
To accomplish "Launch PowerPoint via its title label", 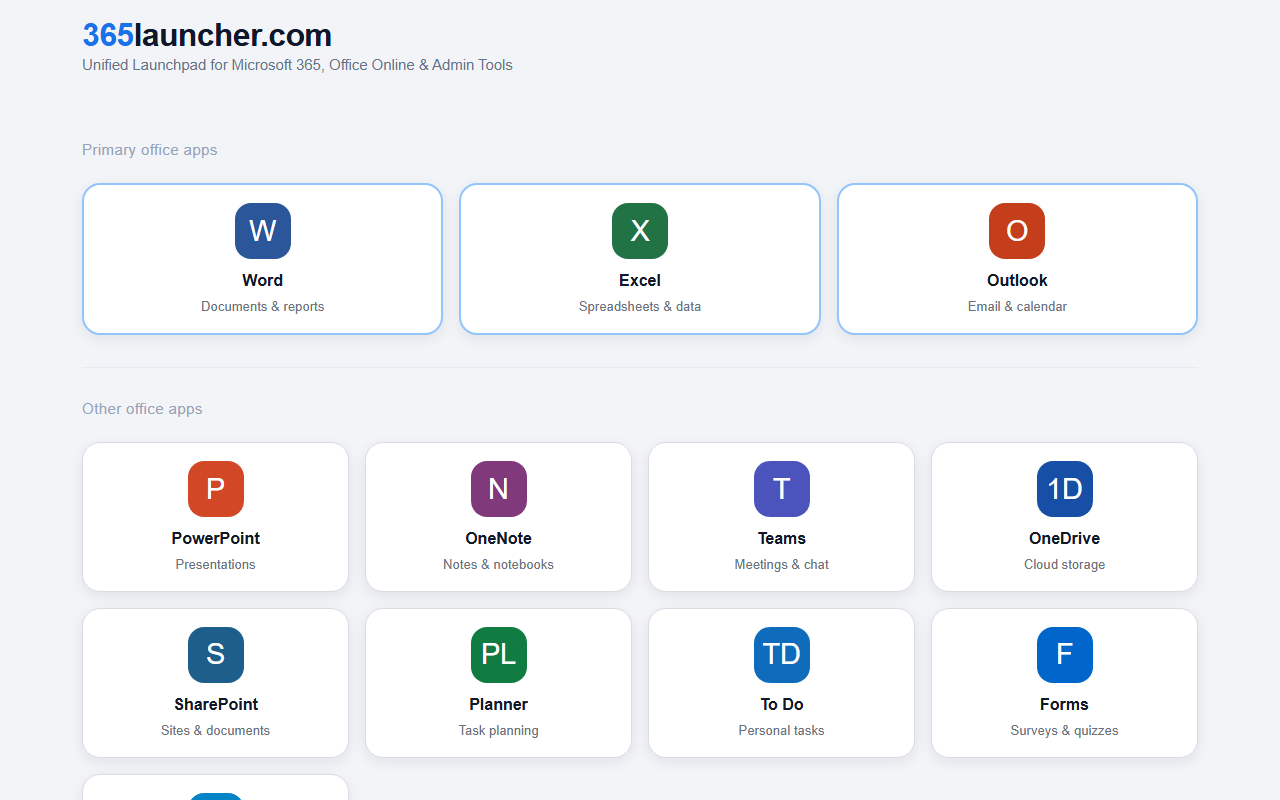I will coord(216,538).
